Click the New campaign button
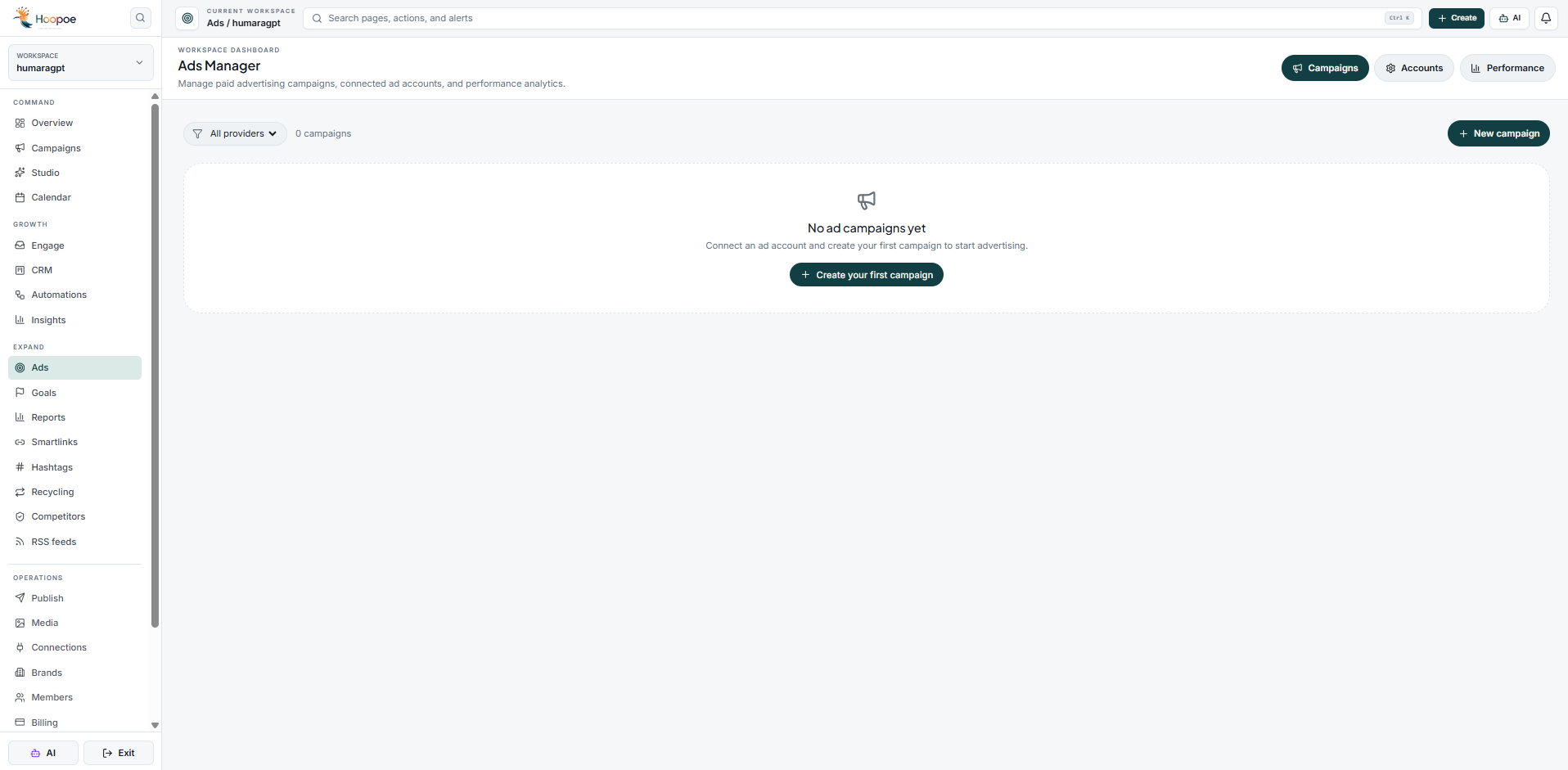Image resolution: width=1568 pixels, height=770 pixels. tap(1498, 133)
